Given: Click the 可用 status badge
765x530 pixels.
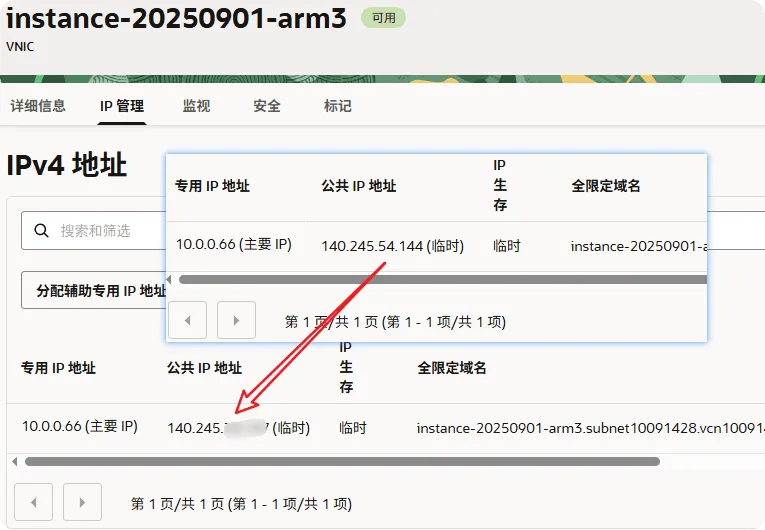Looking at the screenshot, I should (383, 18).
